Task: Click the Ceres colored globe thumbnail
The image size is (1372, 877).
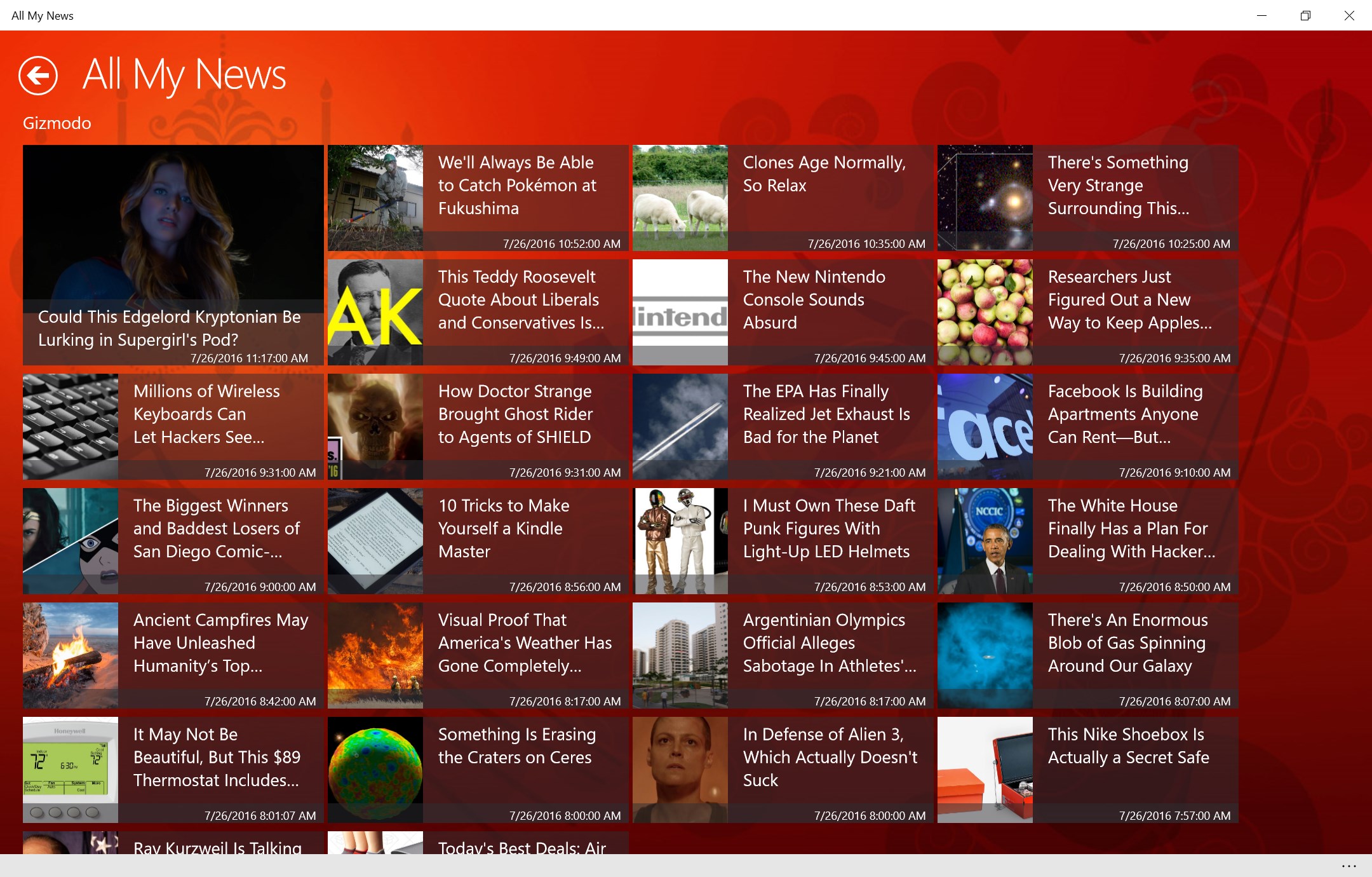Action: (375, 770)
